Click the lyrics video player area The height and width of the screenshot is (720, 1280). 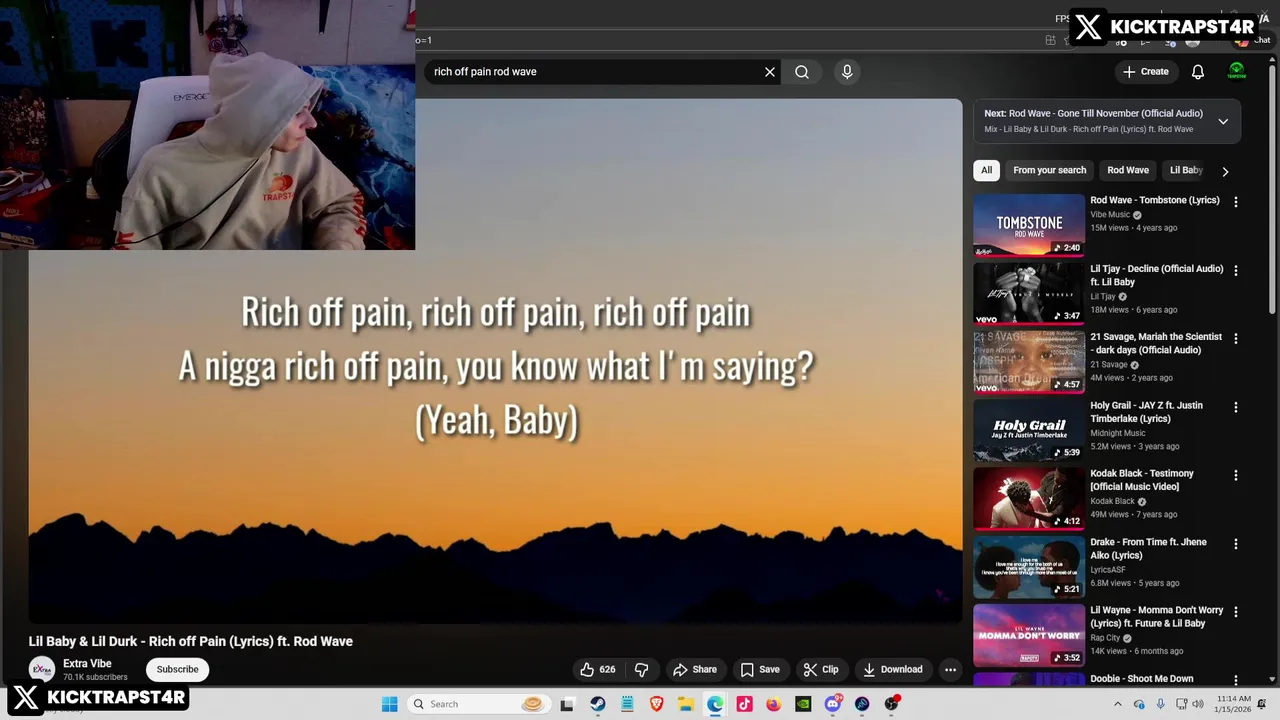pos(495,361)
